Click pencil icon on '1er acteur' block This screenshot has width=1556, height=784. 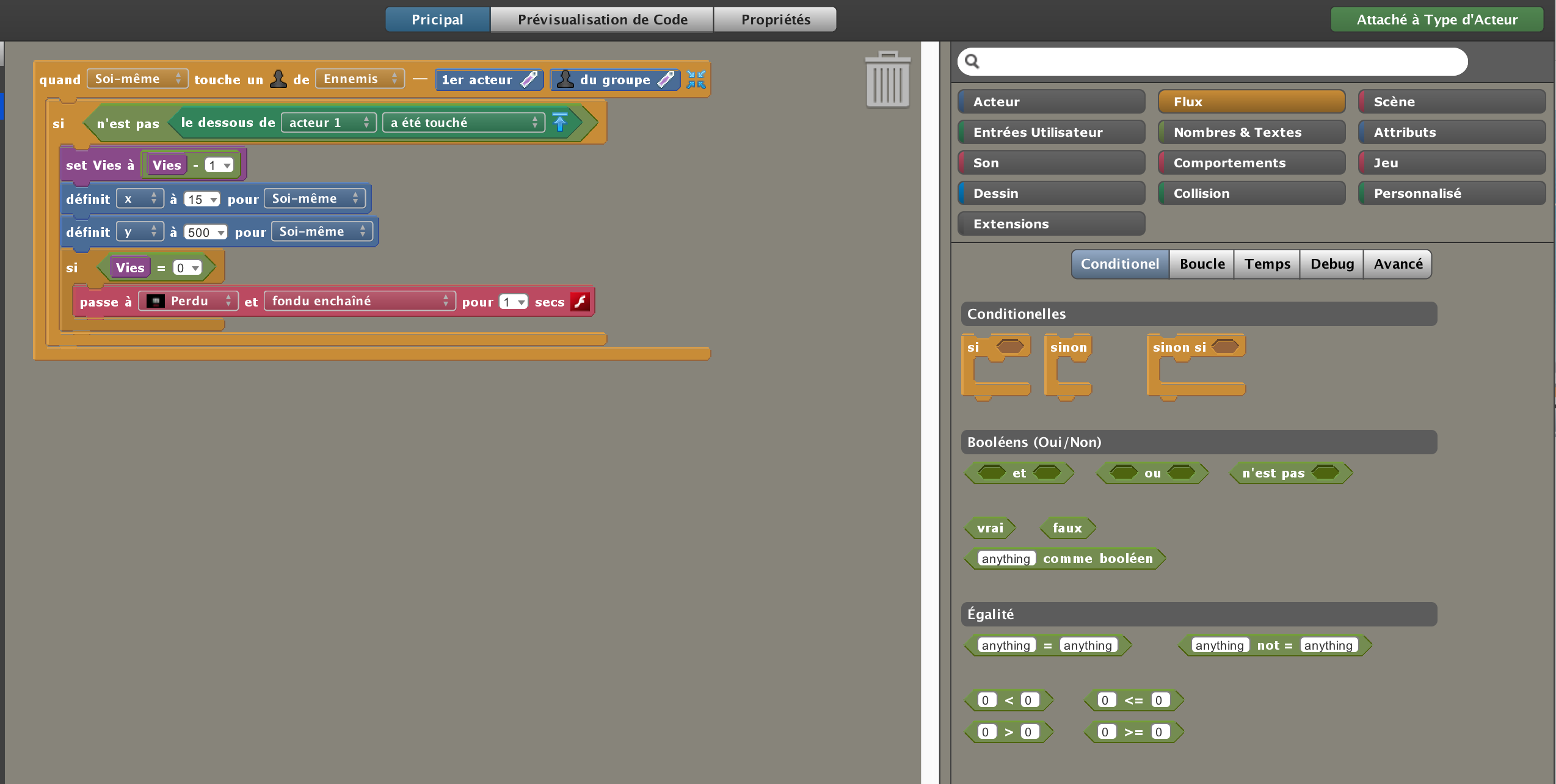(529, 79)
